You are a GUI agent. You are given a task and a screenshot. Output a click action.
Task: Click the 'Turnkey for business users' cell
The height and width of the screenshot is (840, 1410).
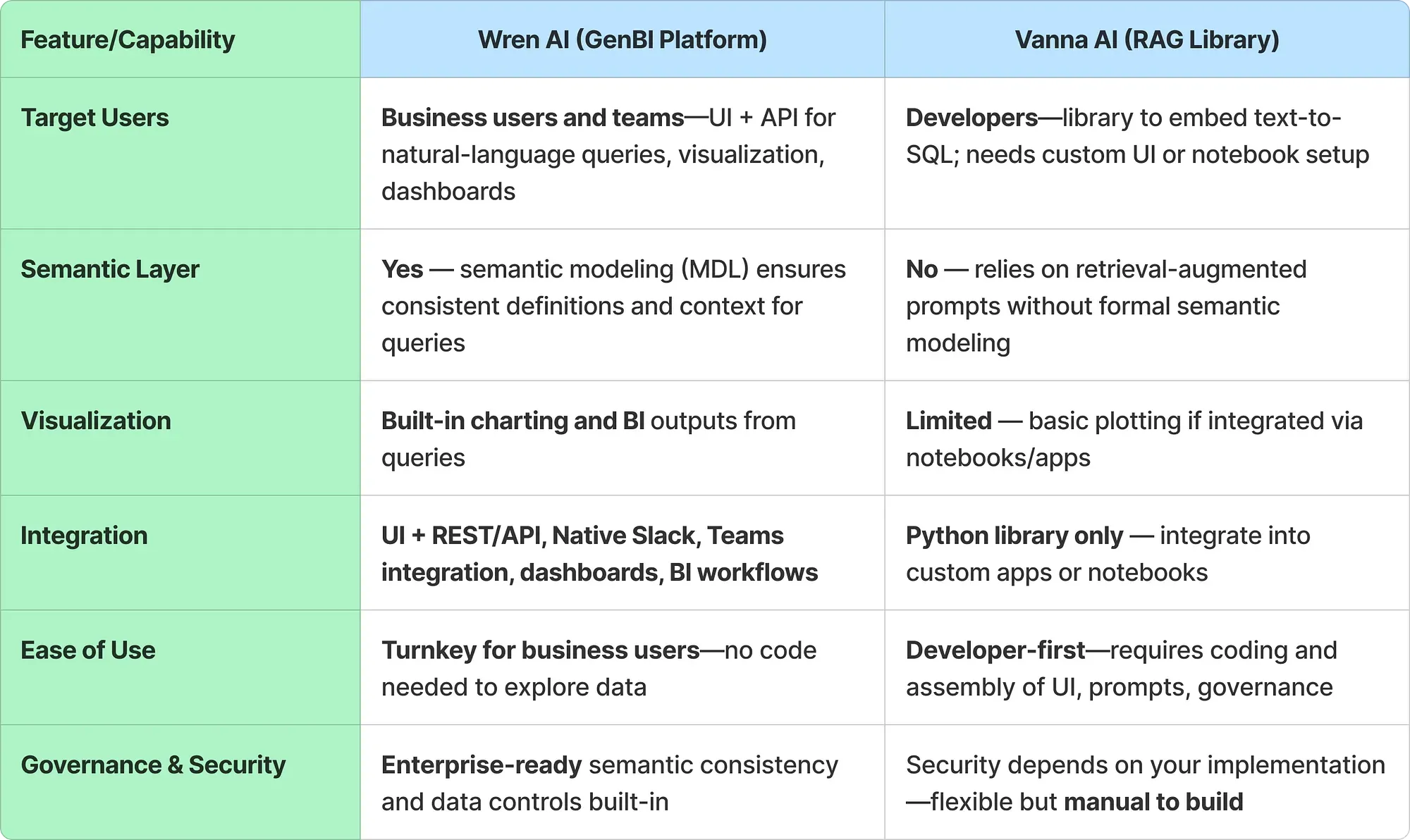tap(598, 669)
